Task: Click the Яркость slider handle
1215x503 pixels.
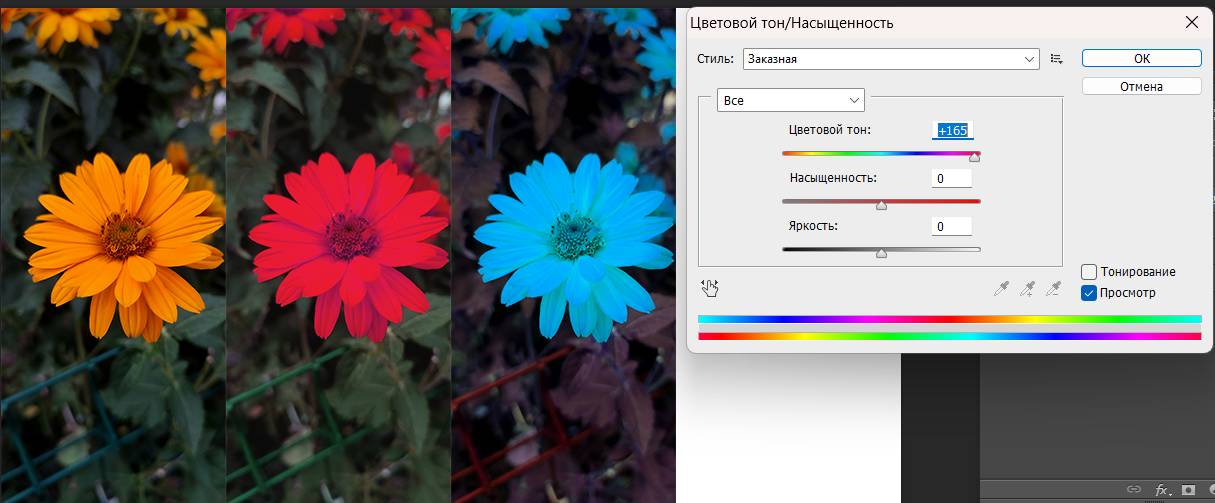Action: tap(881, 253)
